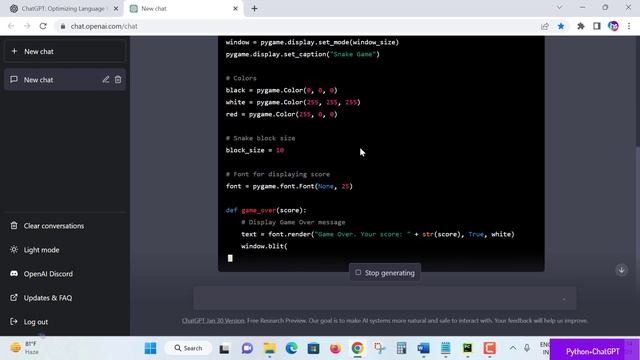The height and width of the screenshot is (360, 640).
Task: Click the '# Colors' comment line
Action: (241, 78)
